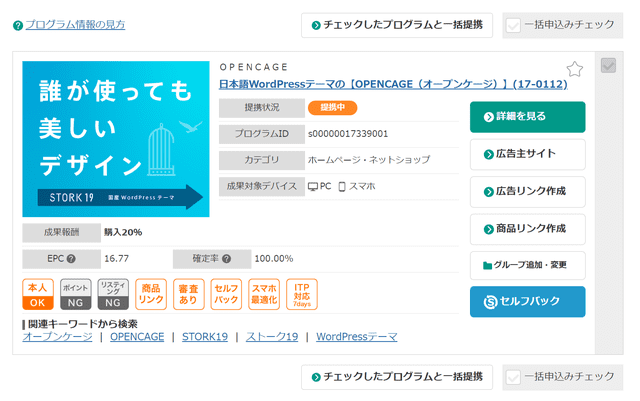Open プログラム情報の見方 help link
The height and width of the screenshot is (401, 640).
[75, 25]
